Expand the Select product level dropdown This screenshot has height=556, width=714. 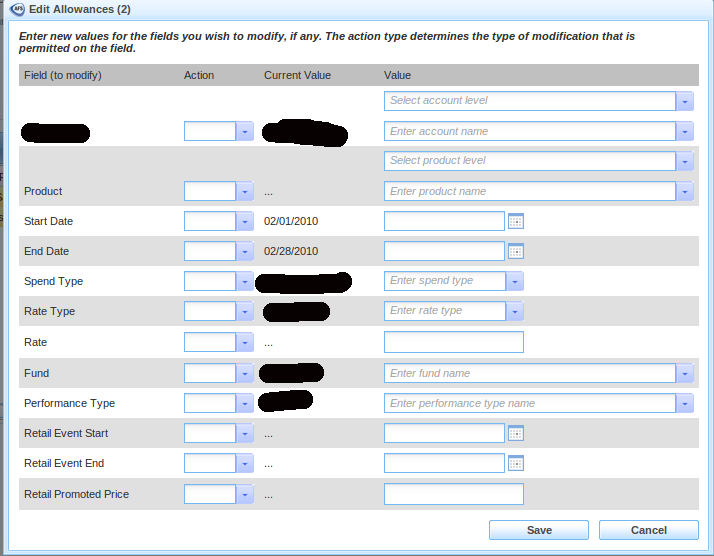pyautogui.click(x=685, y=161)
